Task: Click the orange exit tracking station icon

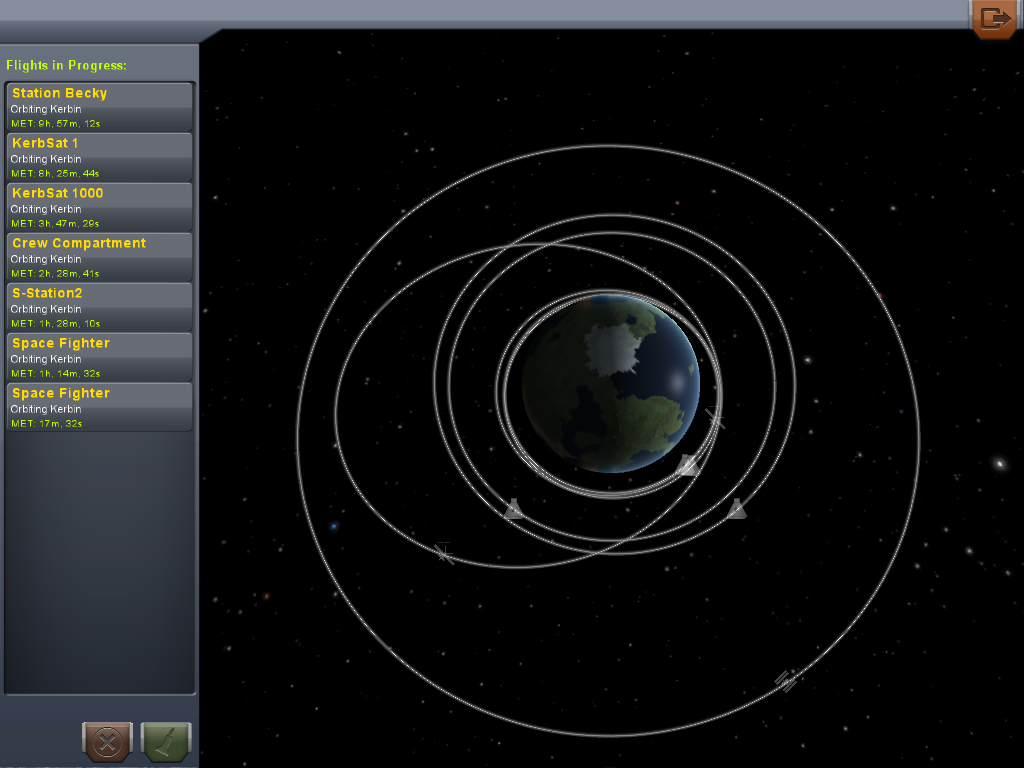Action: click(995, 19)
